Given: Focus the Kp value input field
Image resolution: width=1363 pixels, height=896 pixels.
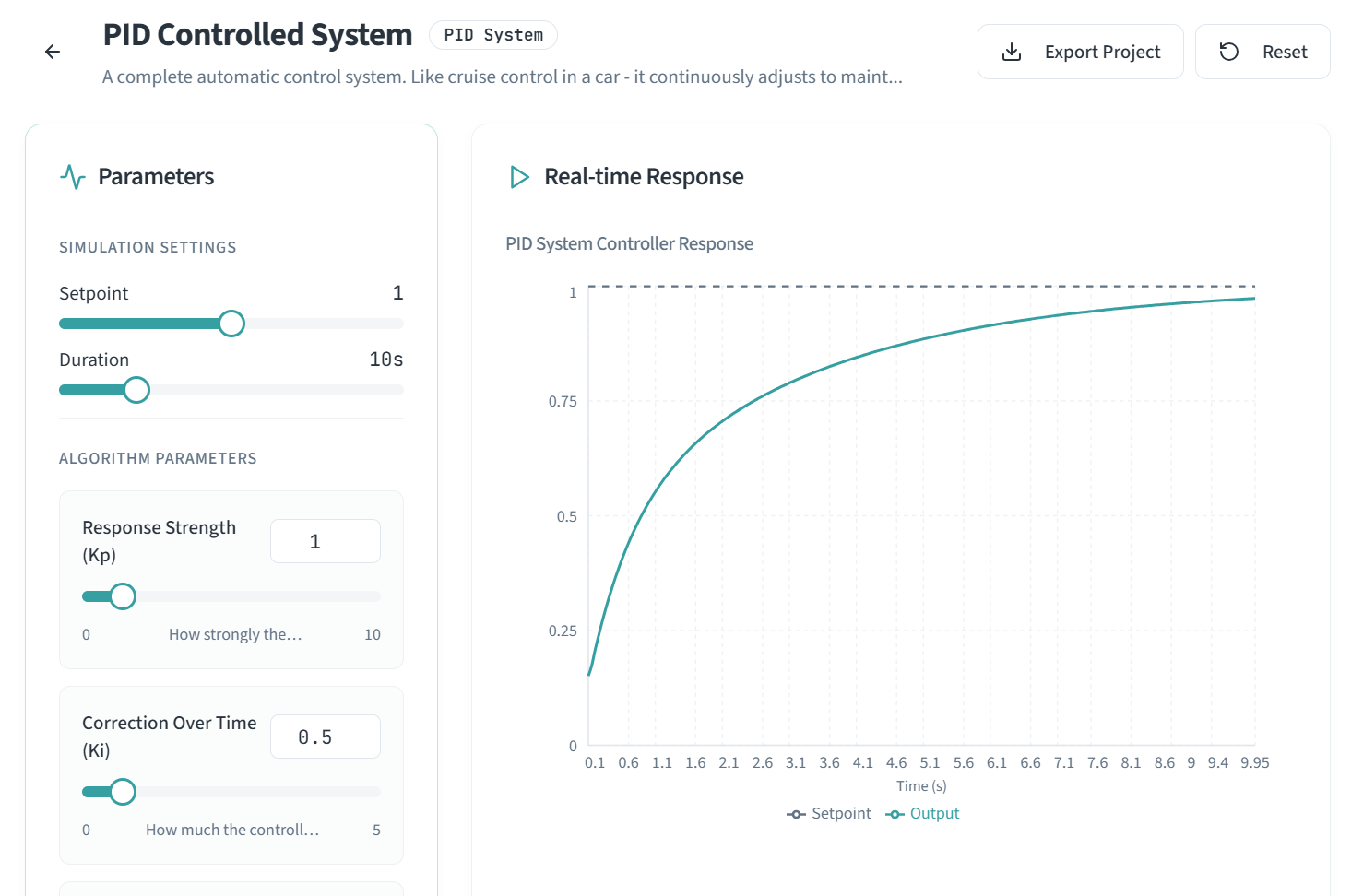Looking at the screenshot, I should [x=325, y=541].
